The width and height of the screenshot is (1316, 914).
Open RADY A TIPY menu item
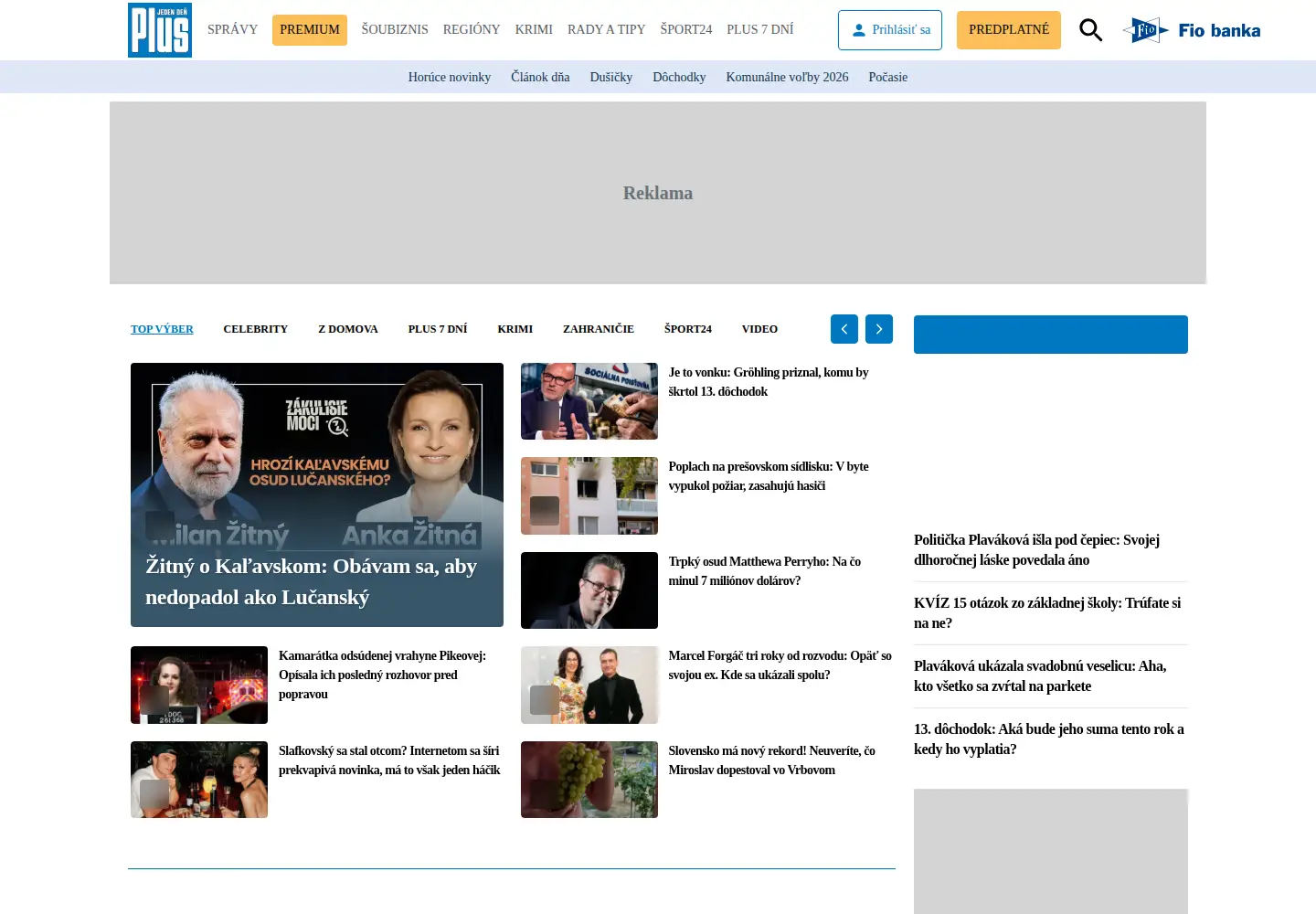coord(606,29)
